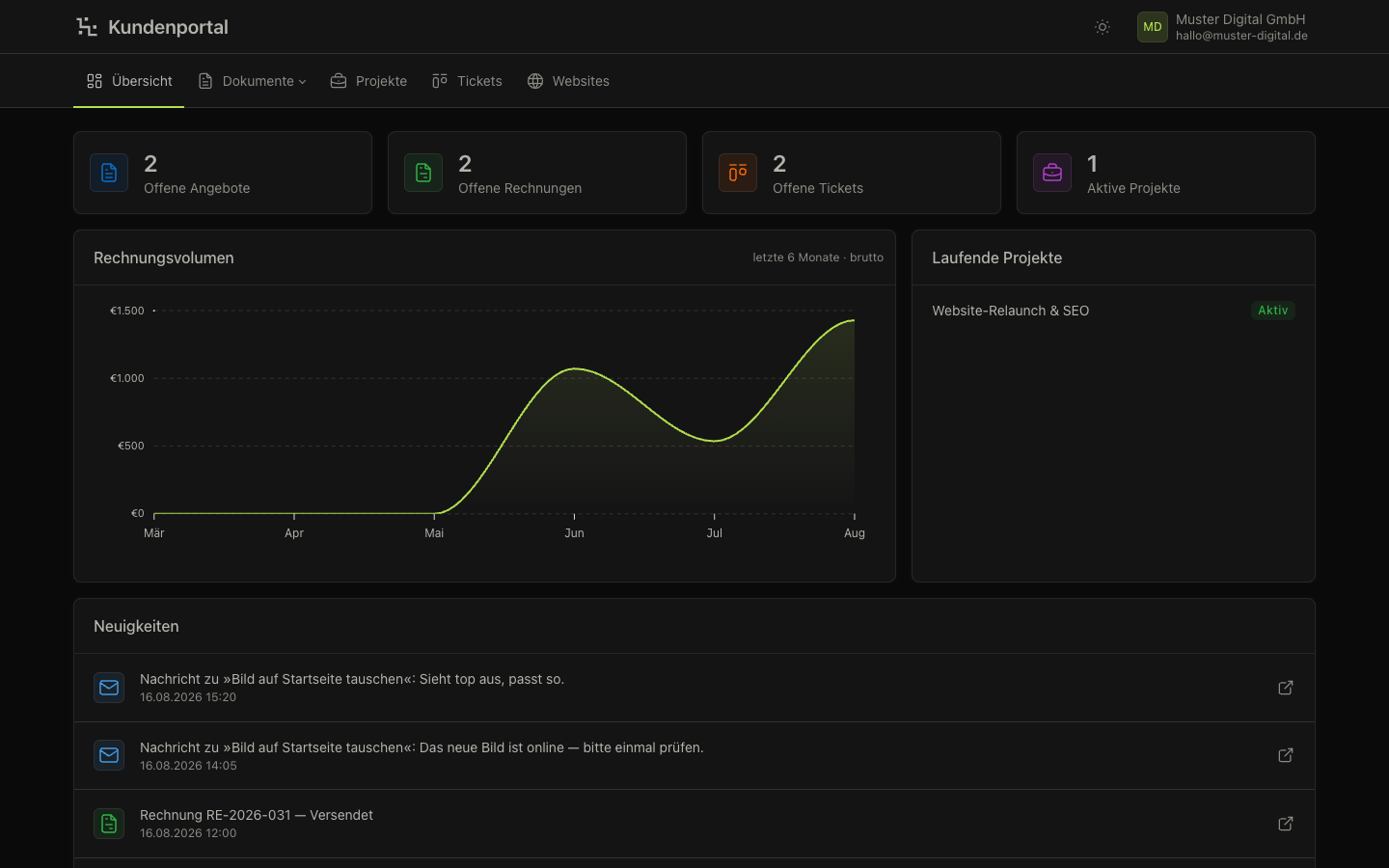
Task: Switch to the Projekte tab
Action: point(368,81)
